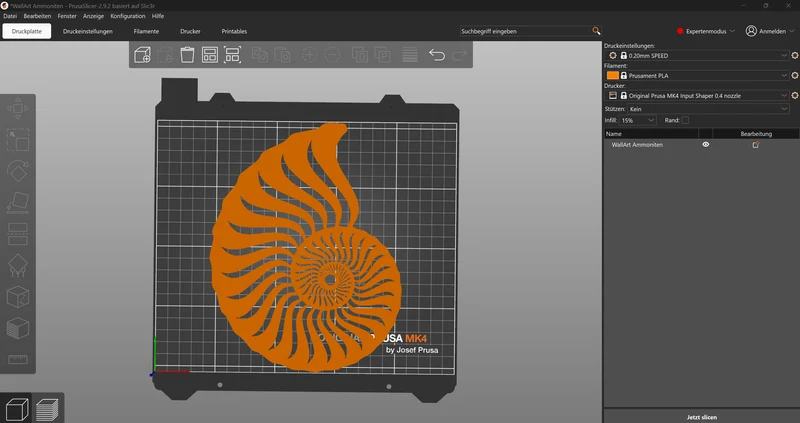Image resolution: width=800 pixels, height=423 pixels.
Task: Expand the Expertenmodus mode dropdown
Action: click(x=706, y=31)
